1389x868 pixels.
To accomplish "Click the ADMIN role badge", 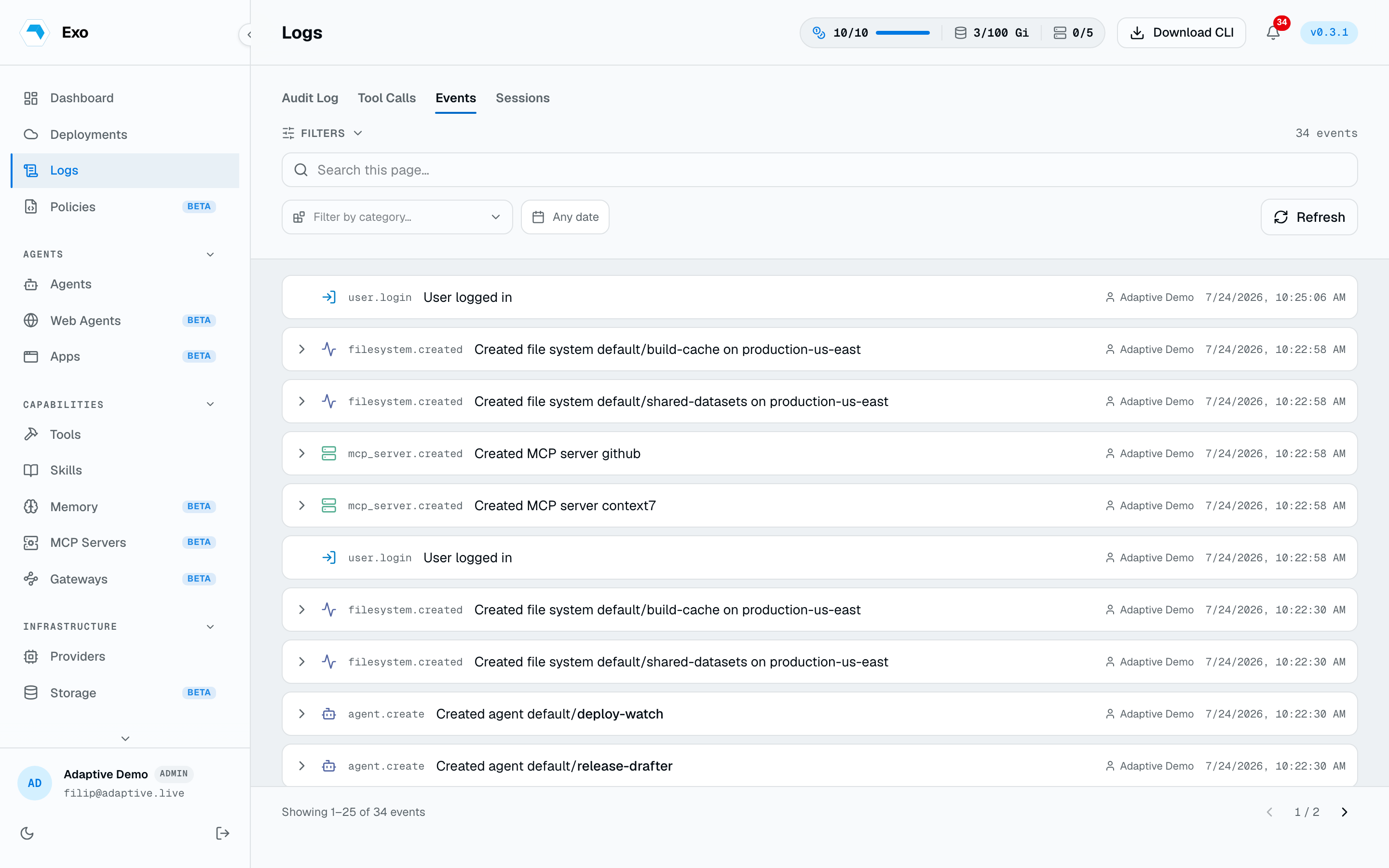I will [174, 774].
